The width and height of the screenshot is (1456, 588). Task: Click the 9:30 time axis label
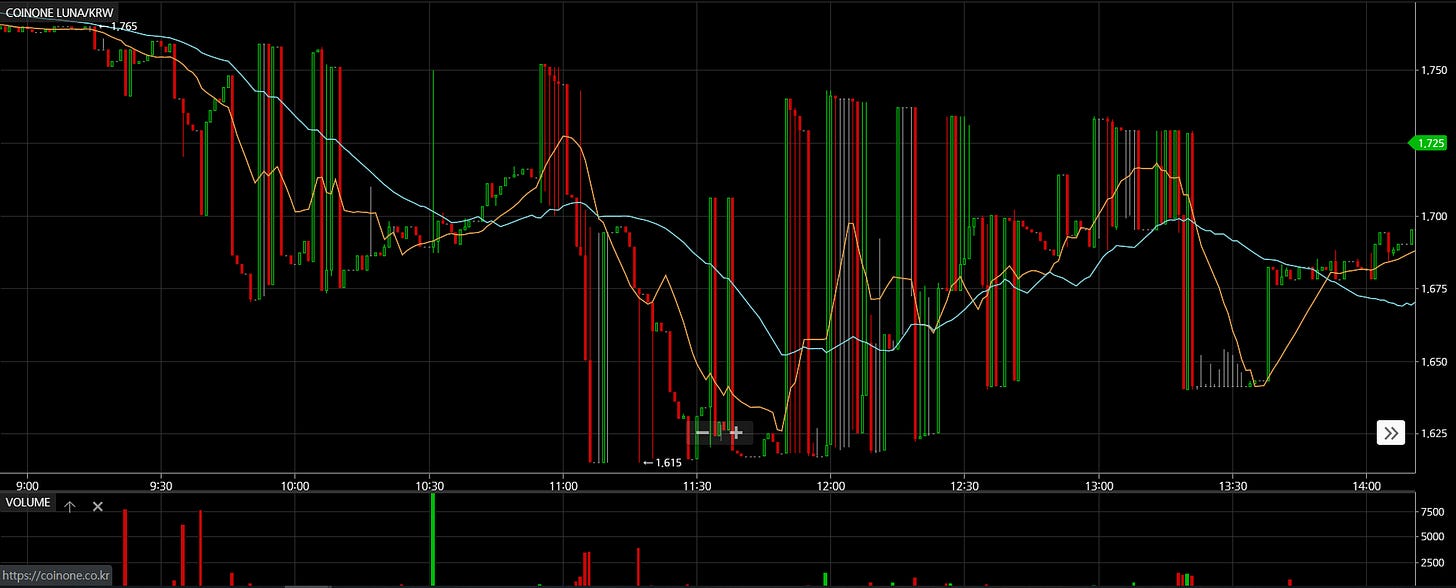point(161,485)
